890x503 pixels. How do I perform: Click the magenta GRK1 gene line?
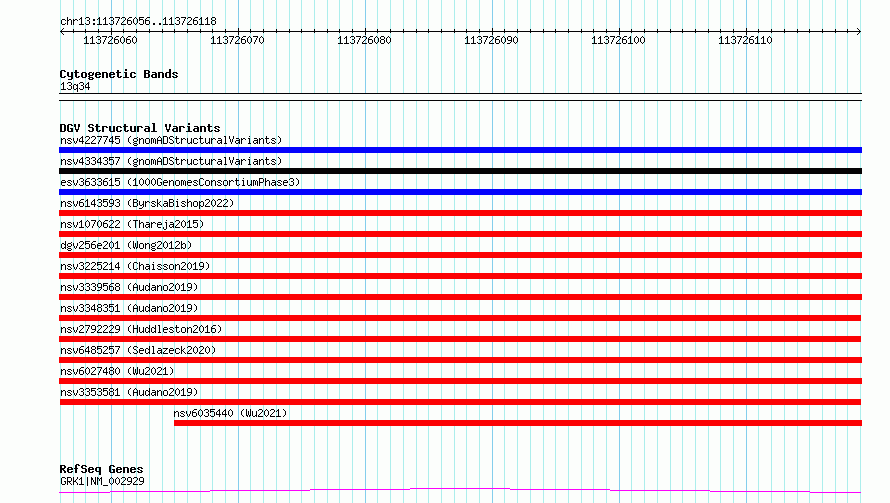coord(460,491)
